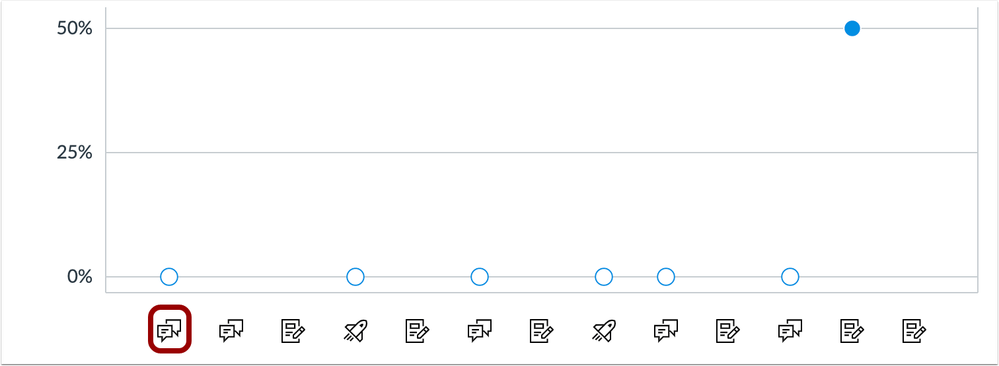Select the open circle above the highlighted discussion icon

(169, 277)
